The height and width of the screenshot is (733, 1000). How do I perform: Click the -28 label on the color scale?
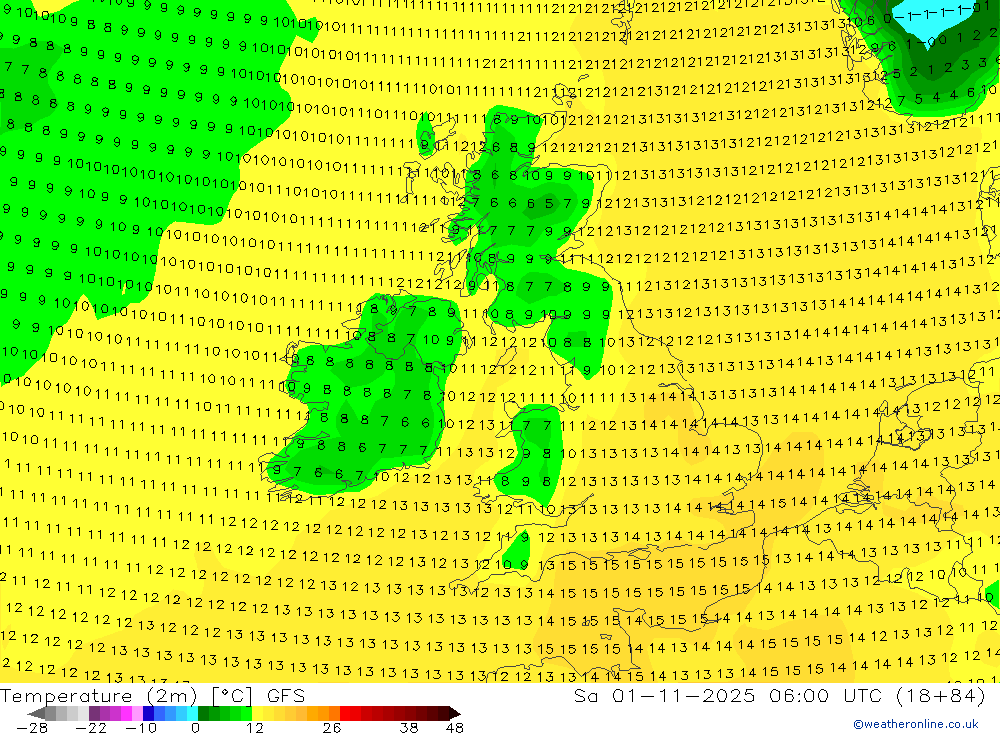coord(32,727)
